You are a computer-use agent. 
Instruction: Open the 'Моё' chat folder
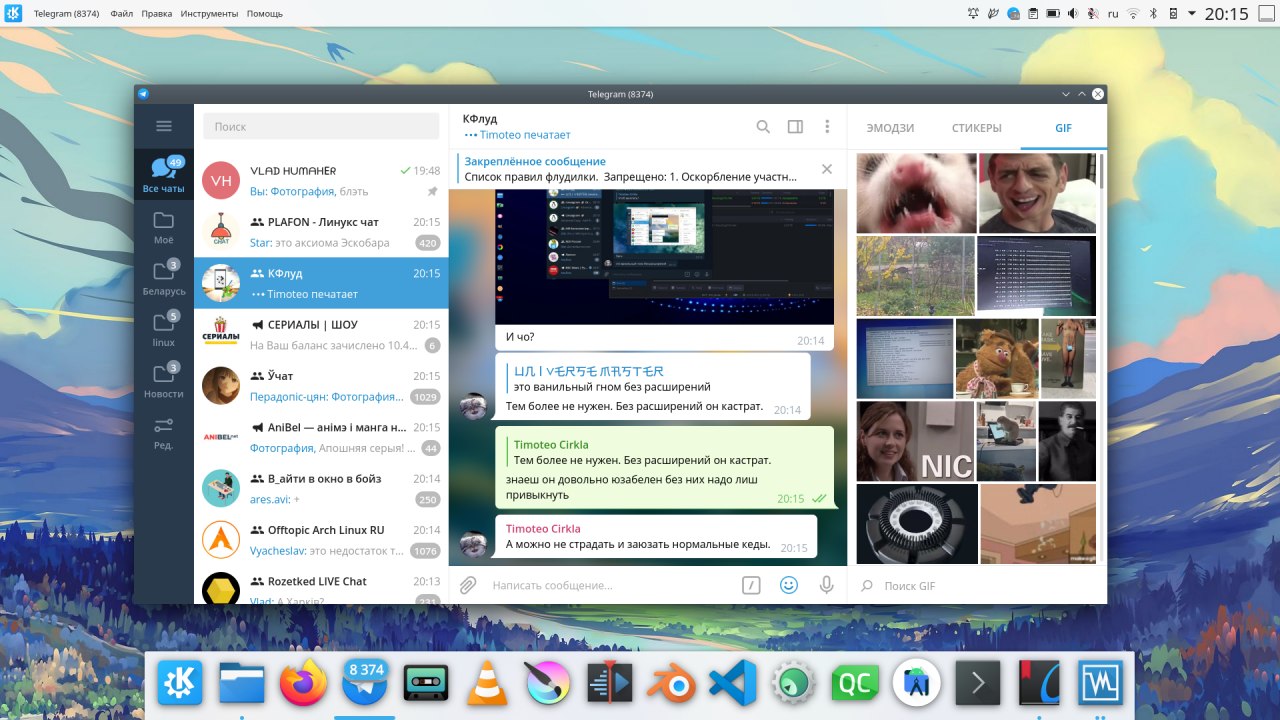coord(164,227)
